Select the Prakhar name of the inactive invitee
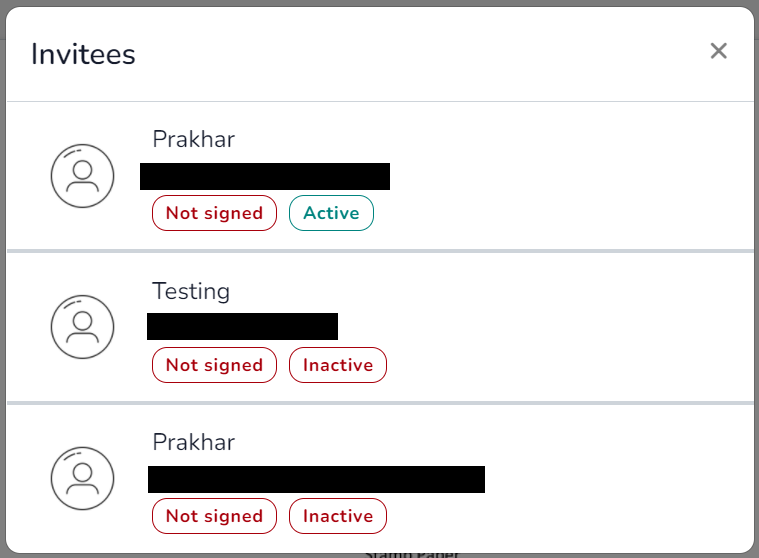The width and height of the screenshot is (759, 558). tap(194, 442)
